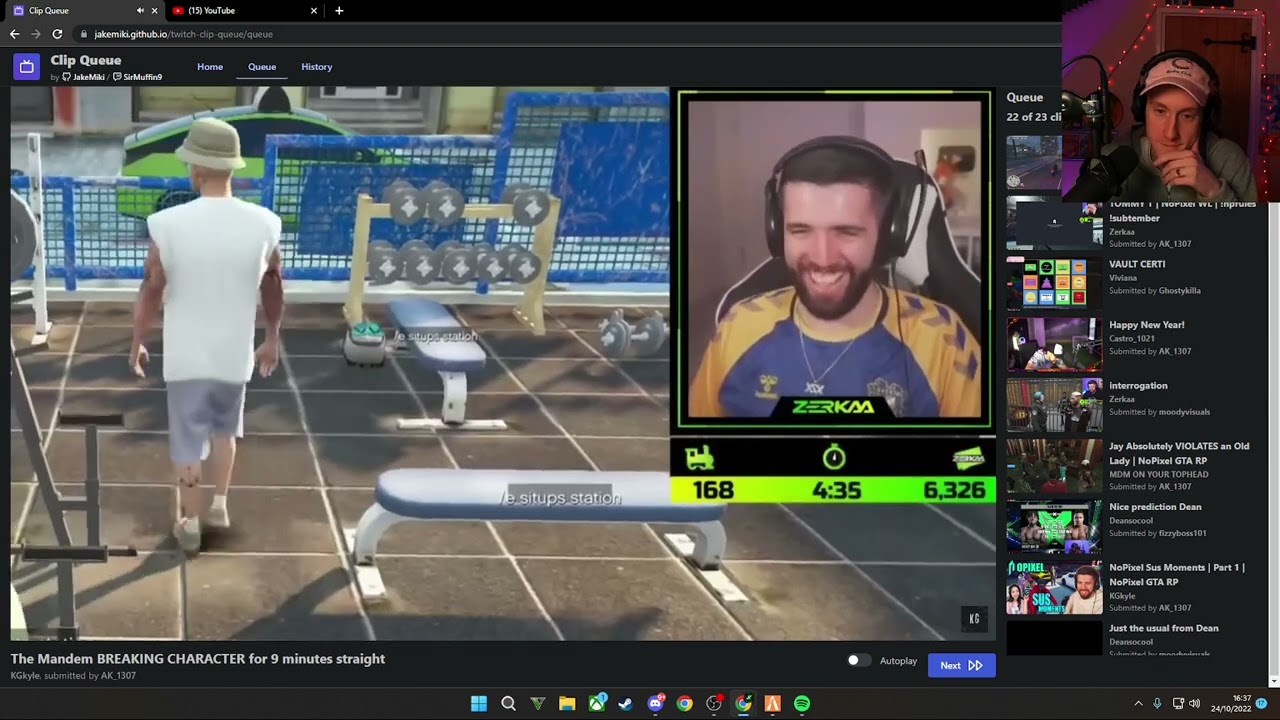The image size is (1280, 720).
Task: Click the site lock icon in address bar
Action: coord(85,34)
